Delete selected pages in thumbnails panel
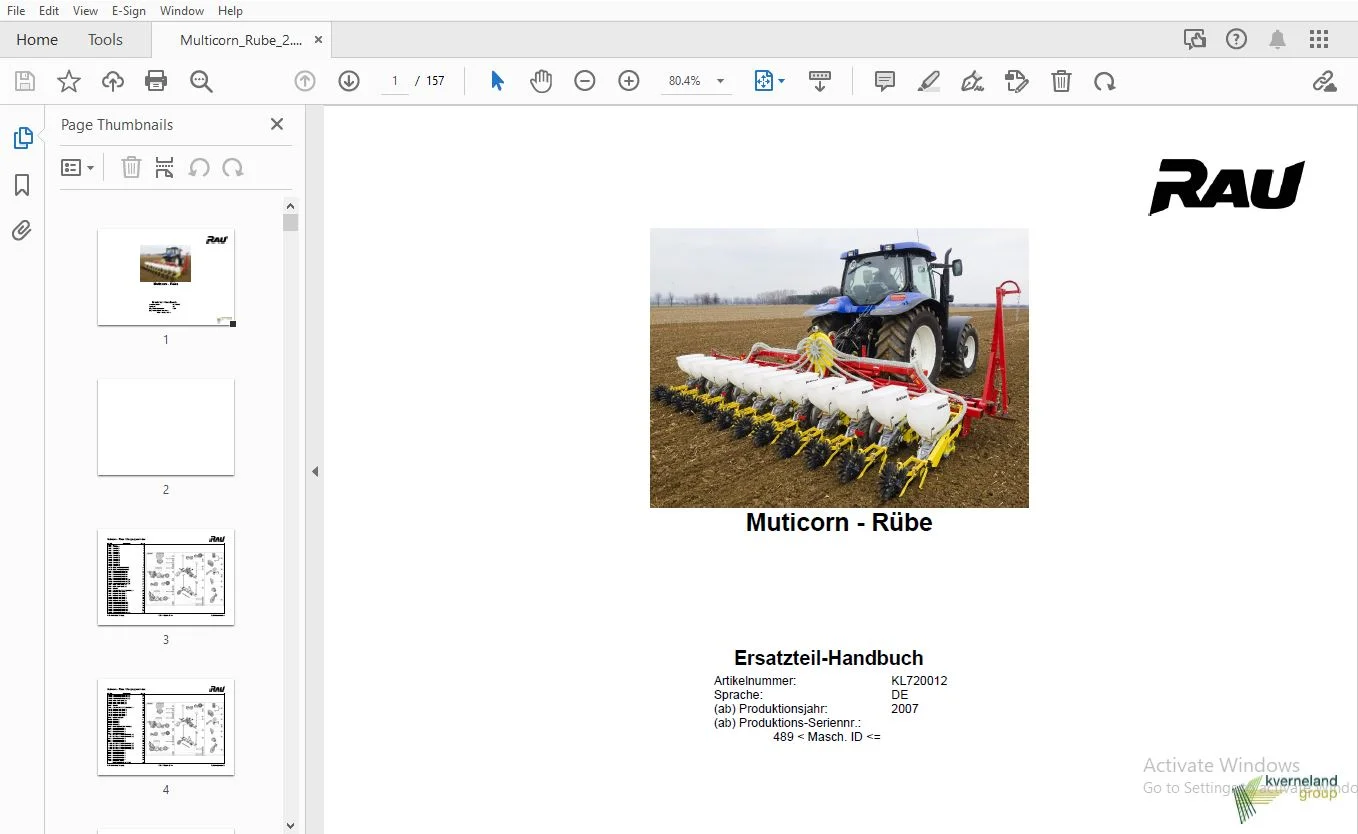Image resolution: width=1358 pixels, height=834 pixels. [x=131, y=168]
